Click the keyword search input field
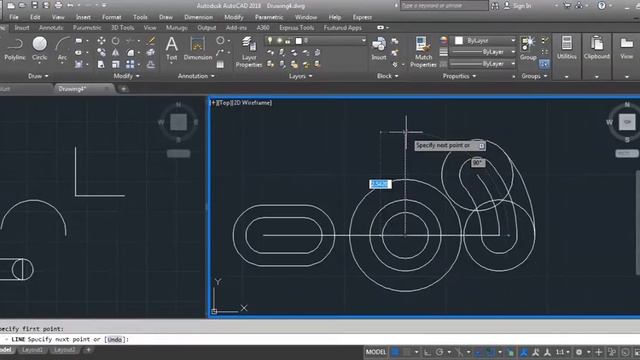This screenshot has height=360, width=640. click(x=444, y=5)
